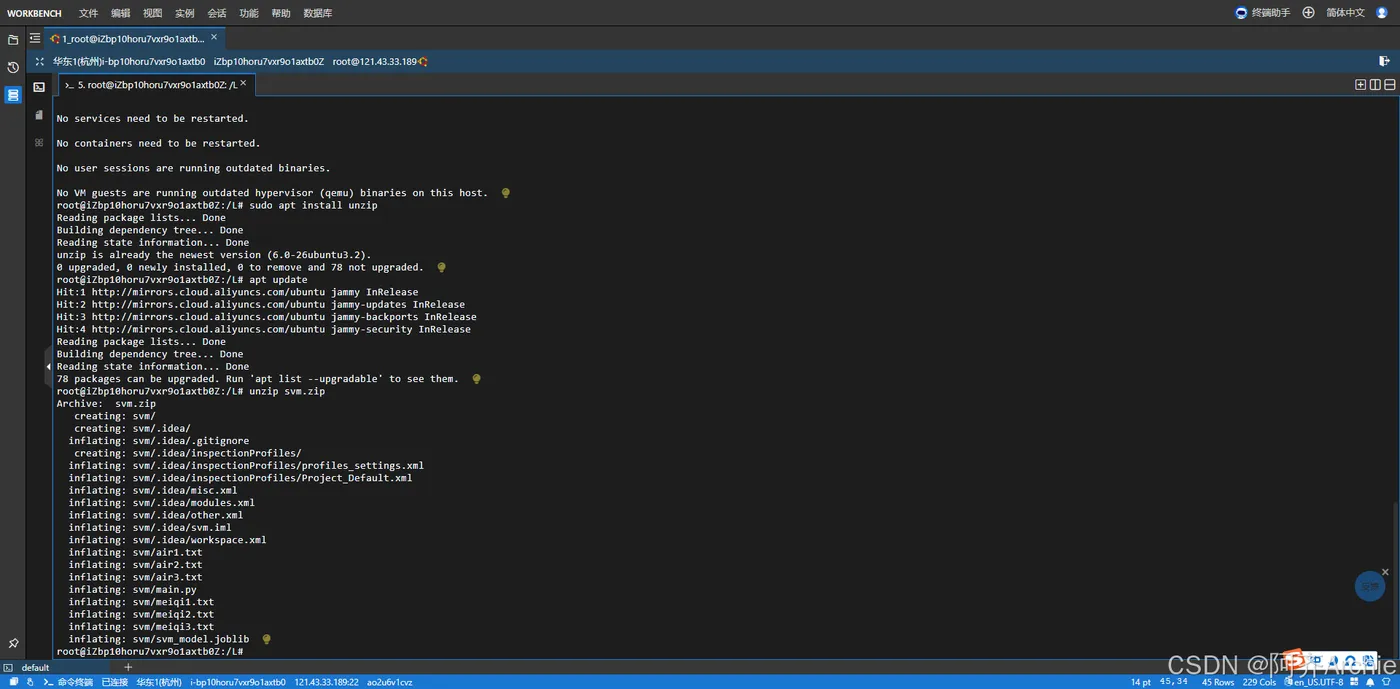
Task: Click the '45 Rows' status entry
Action: point(1218,682)
